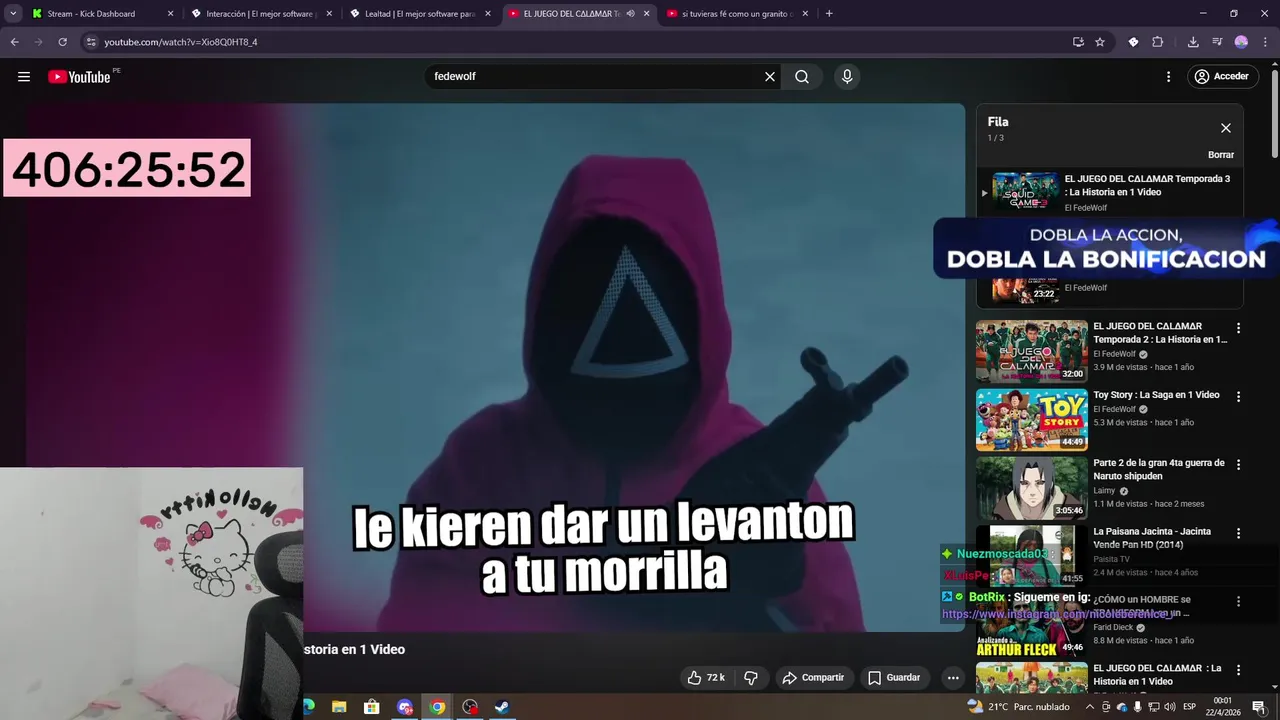The width and height of the screenshot is (1280, 720).
Task: Reload the current page
Action: pyautogui.click(x=62, y=42)
